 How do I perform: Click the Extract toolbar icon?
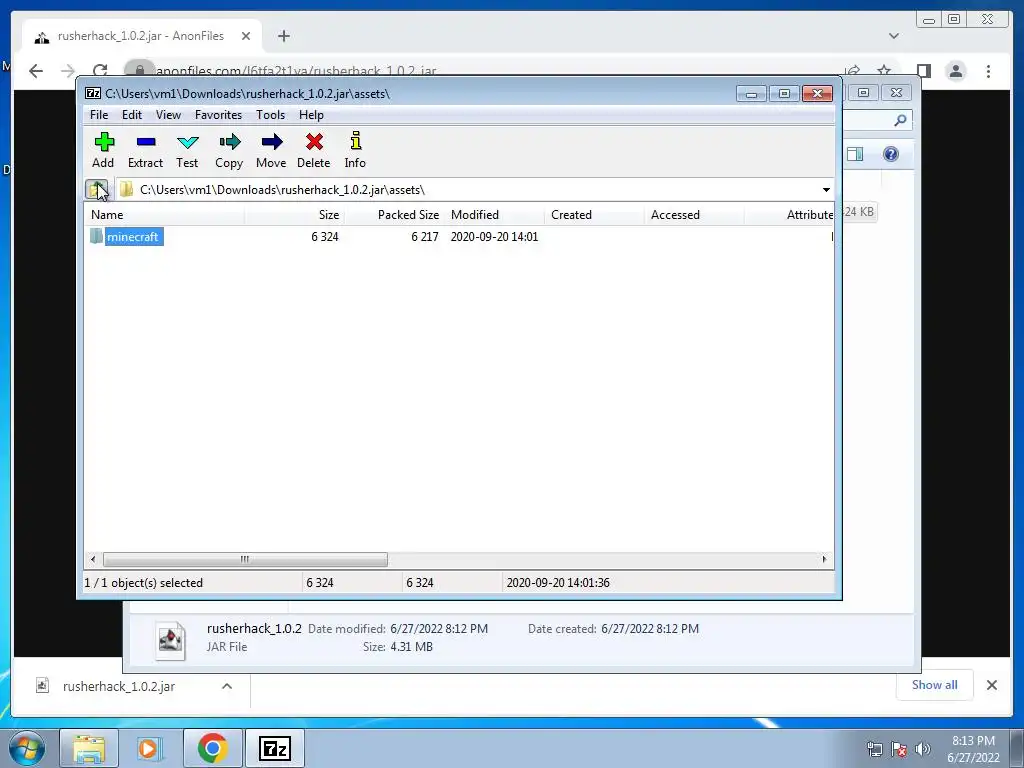(146, 142)
